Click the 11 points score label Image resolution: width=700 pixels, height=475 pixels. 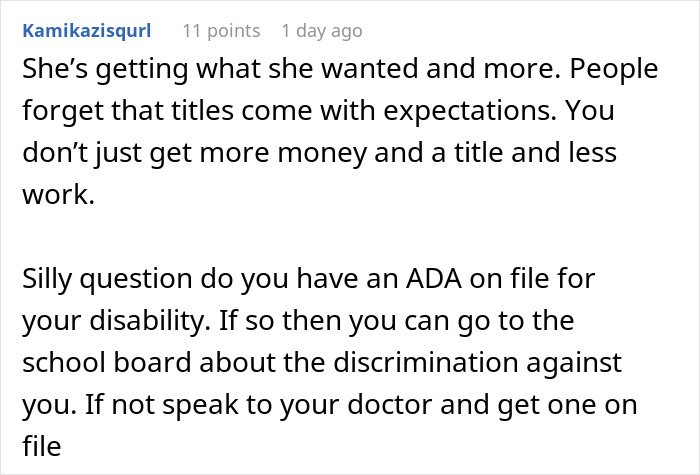coord(221,31)
